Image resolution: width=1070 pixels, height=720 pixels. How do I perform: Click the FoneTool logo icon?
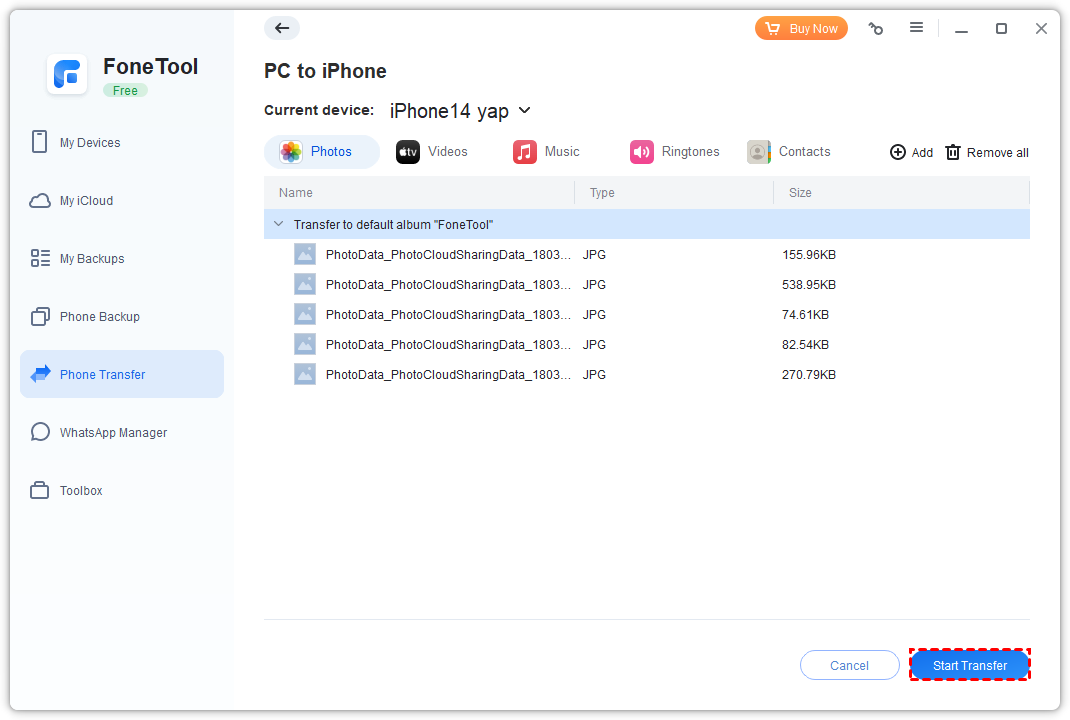tap(68, 75)
